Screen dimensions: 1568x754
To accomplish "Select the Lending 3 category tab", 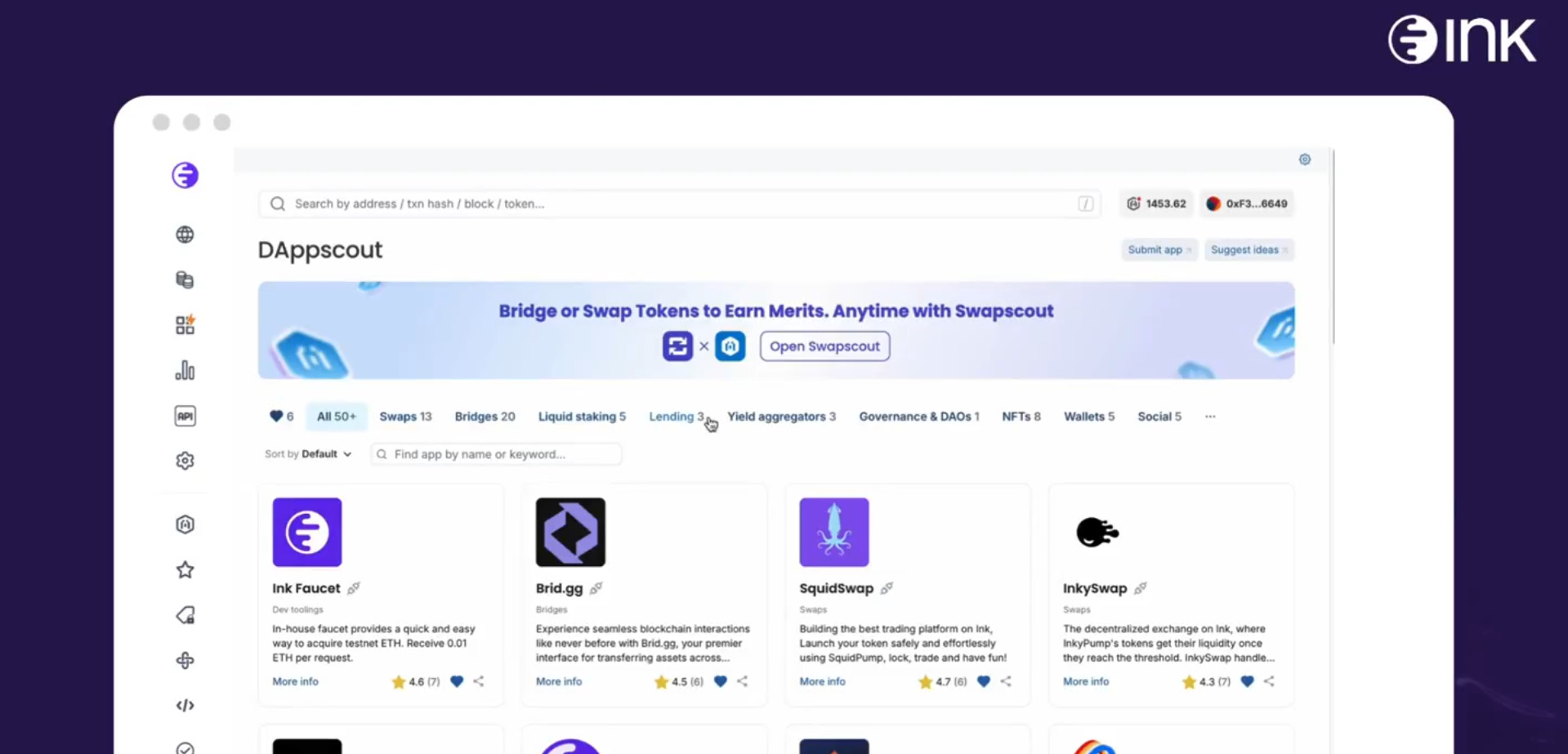I will pos(677,417).
